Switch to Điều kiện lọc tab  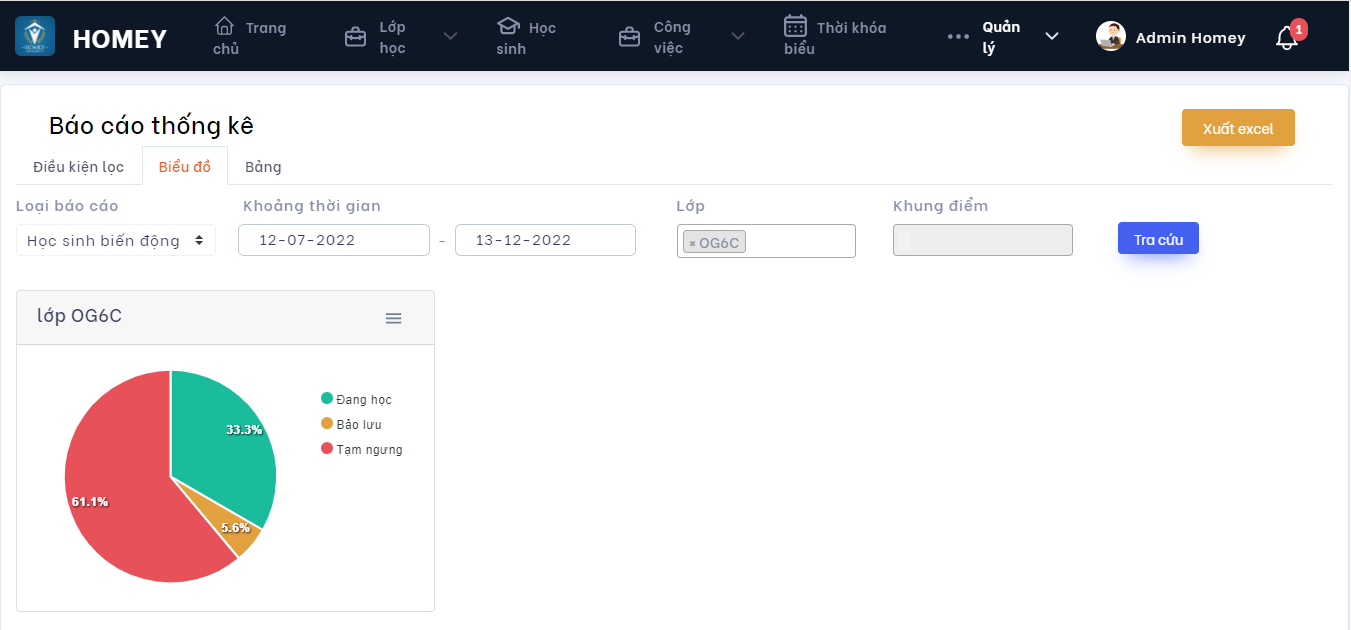(x=79, y=167)
